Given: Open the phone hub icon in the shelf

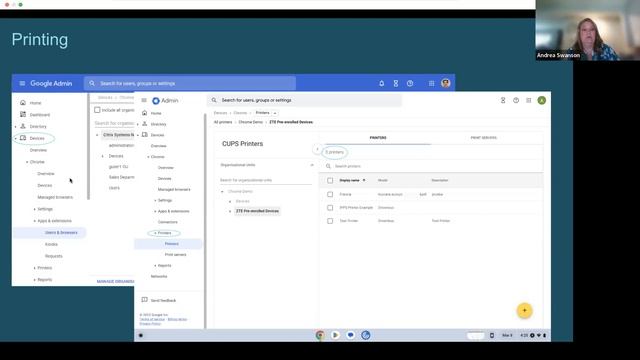Looking at the screenshot, I should point(492,335).
